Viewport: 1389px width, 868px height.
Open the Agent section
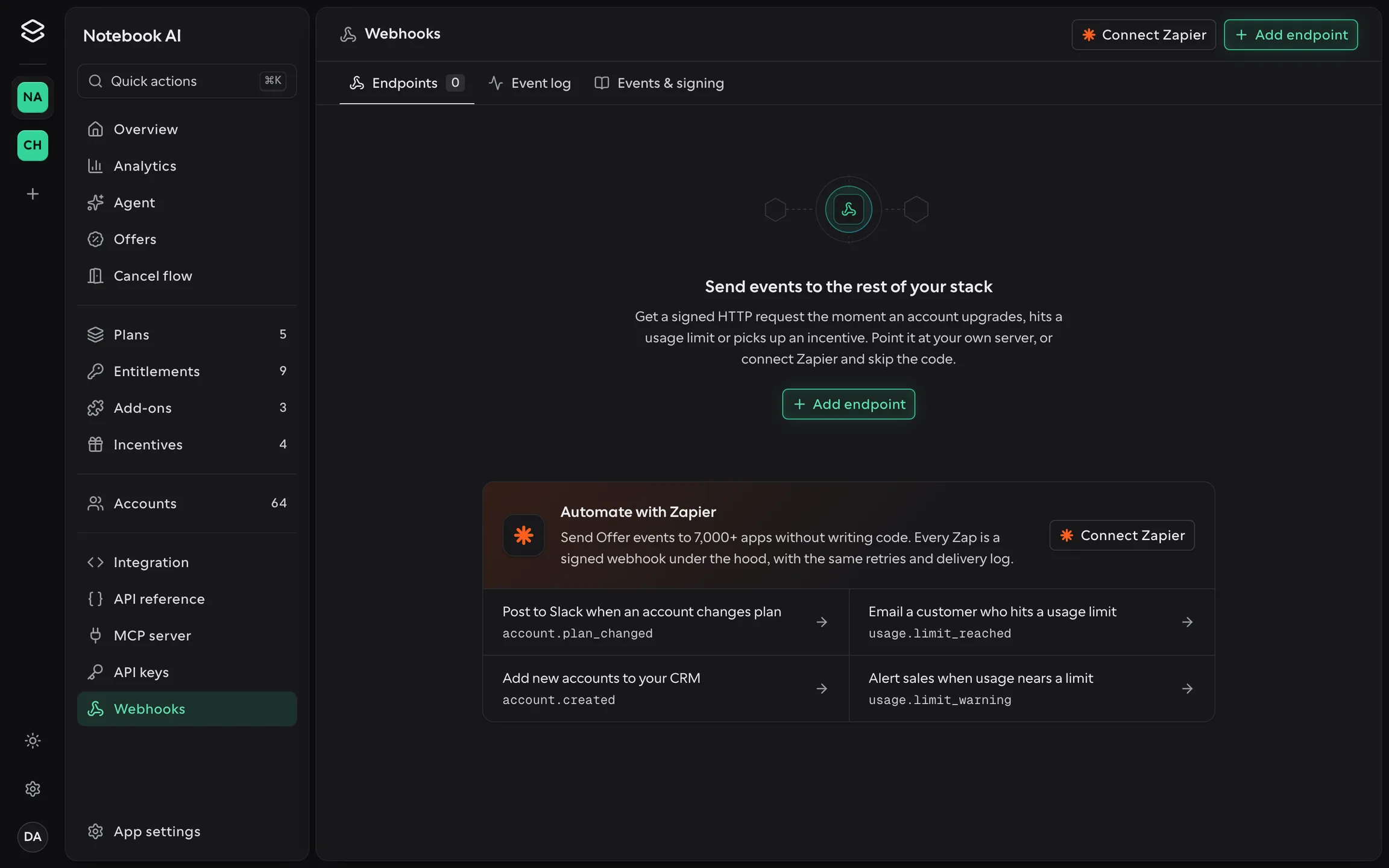pyautogui.click(x=187, y=203)
